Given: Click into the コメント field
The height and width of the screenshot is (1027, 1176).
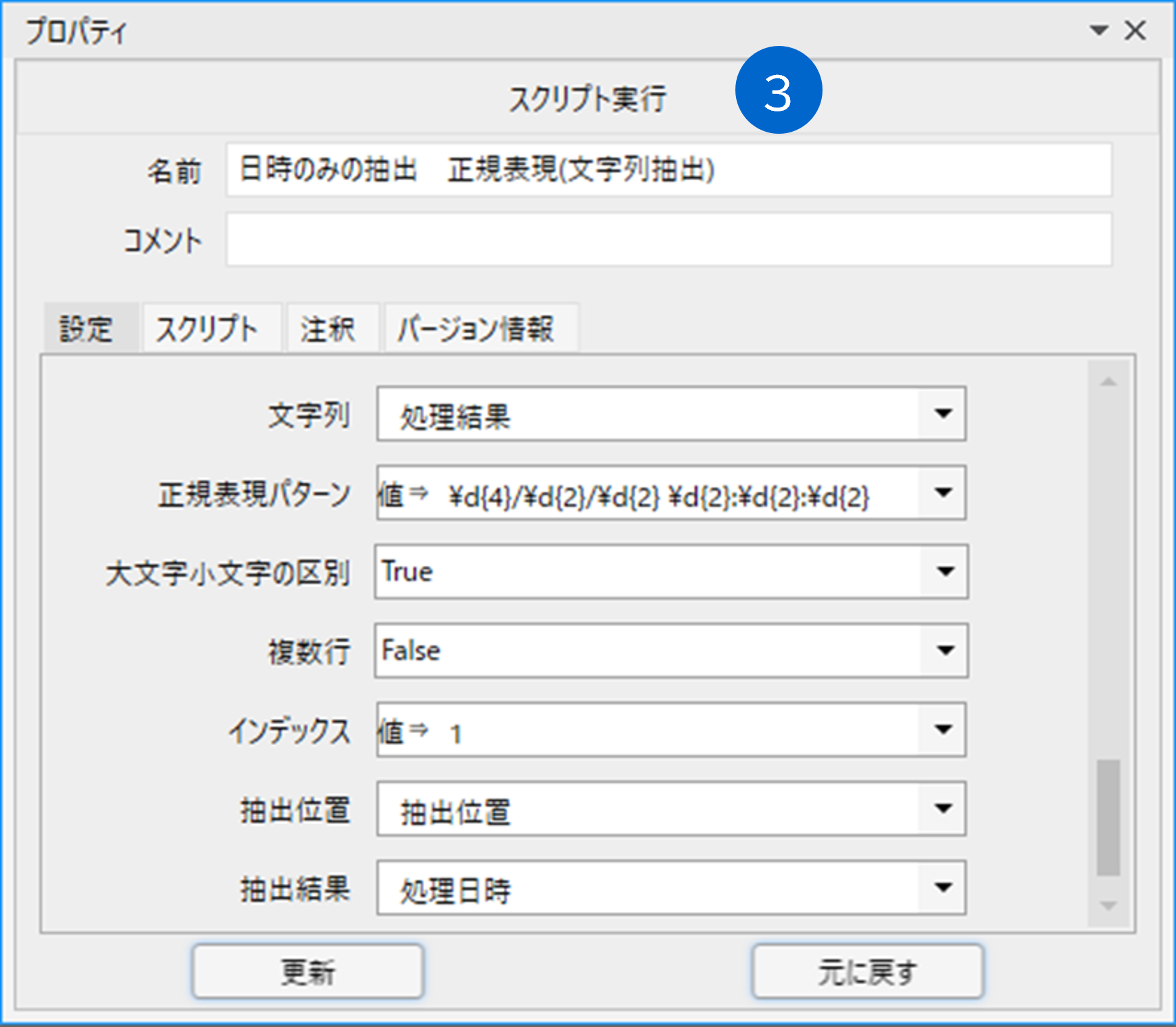Looking at the screenshot, I should click(x=668, y=240).
